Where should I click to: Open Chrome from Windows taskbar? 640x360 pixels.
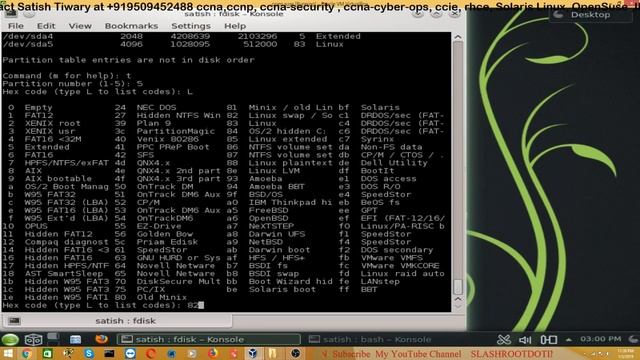tap(27, 353)
